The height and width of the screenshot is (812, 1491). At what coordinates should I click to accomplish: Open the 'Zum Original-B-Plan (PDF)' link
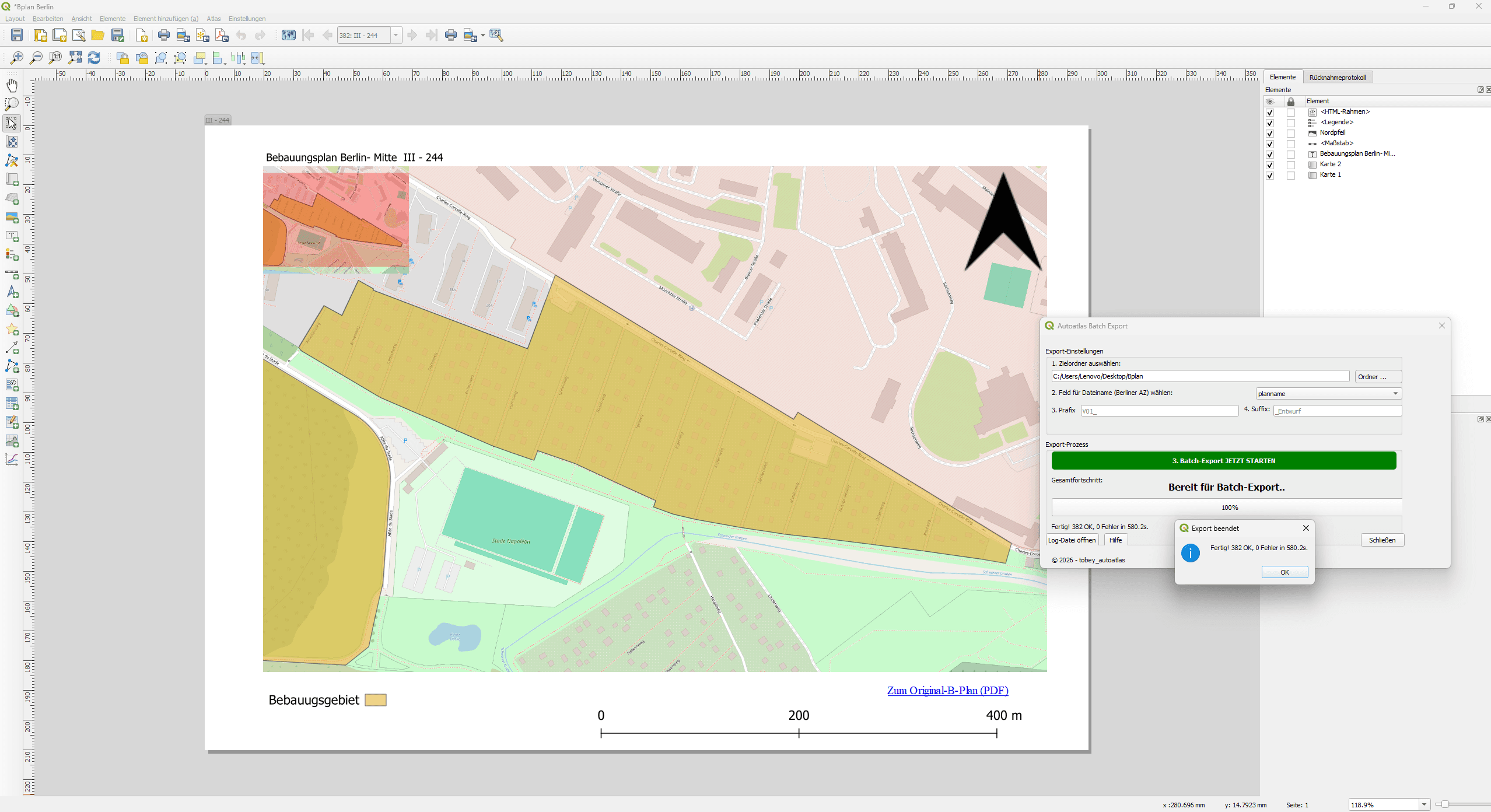pyautogui.click(x=948, y=691)
